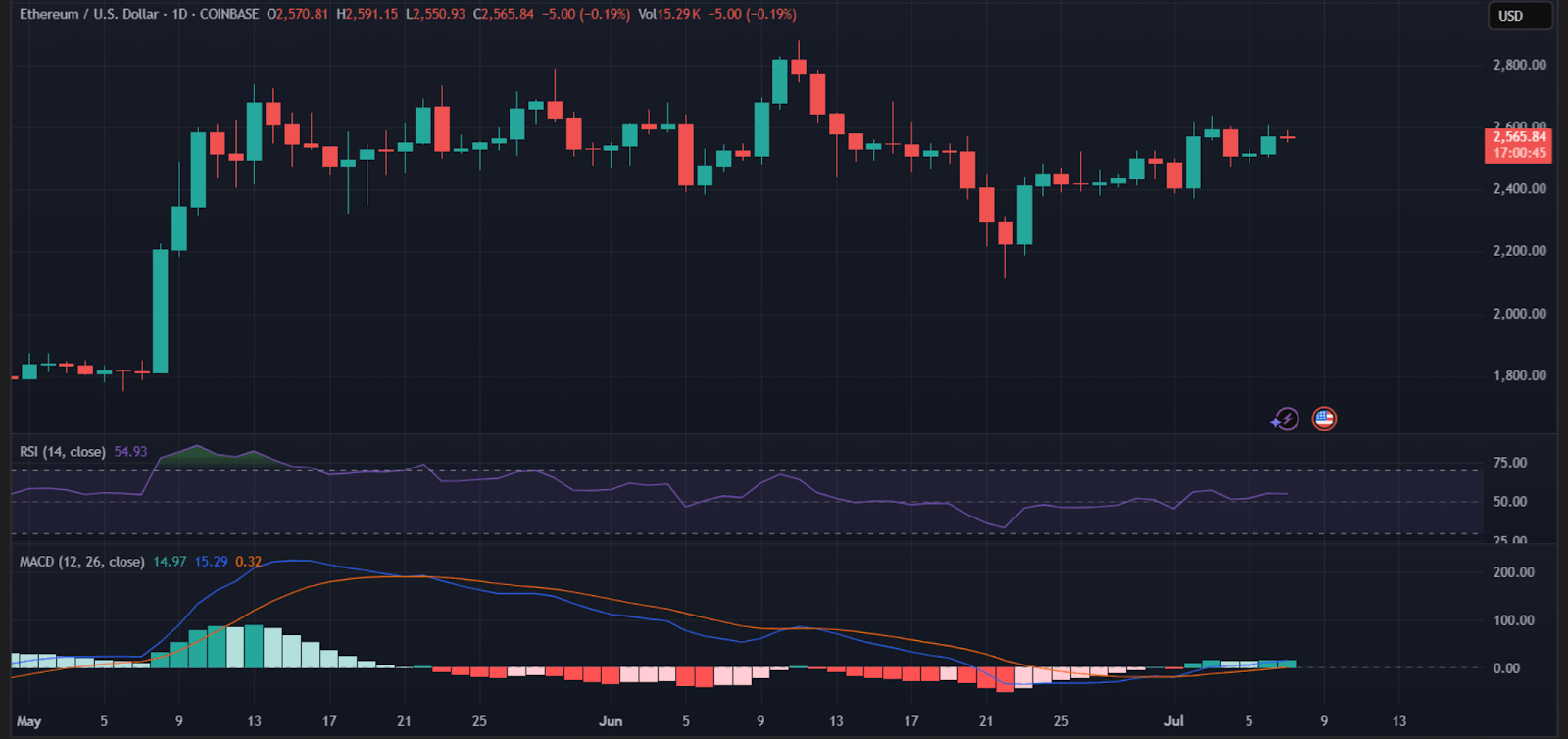Click the May label on the time axis
The width and height of the screenshot is (1568, 739).
point(29,721)
